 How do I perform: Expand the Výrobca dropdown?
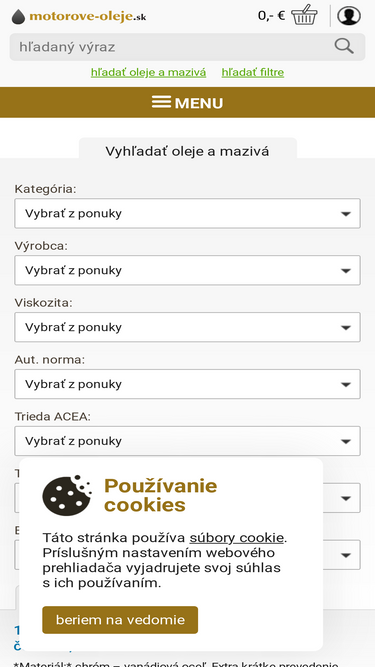[x=188, y=270]
